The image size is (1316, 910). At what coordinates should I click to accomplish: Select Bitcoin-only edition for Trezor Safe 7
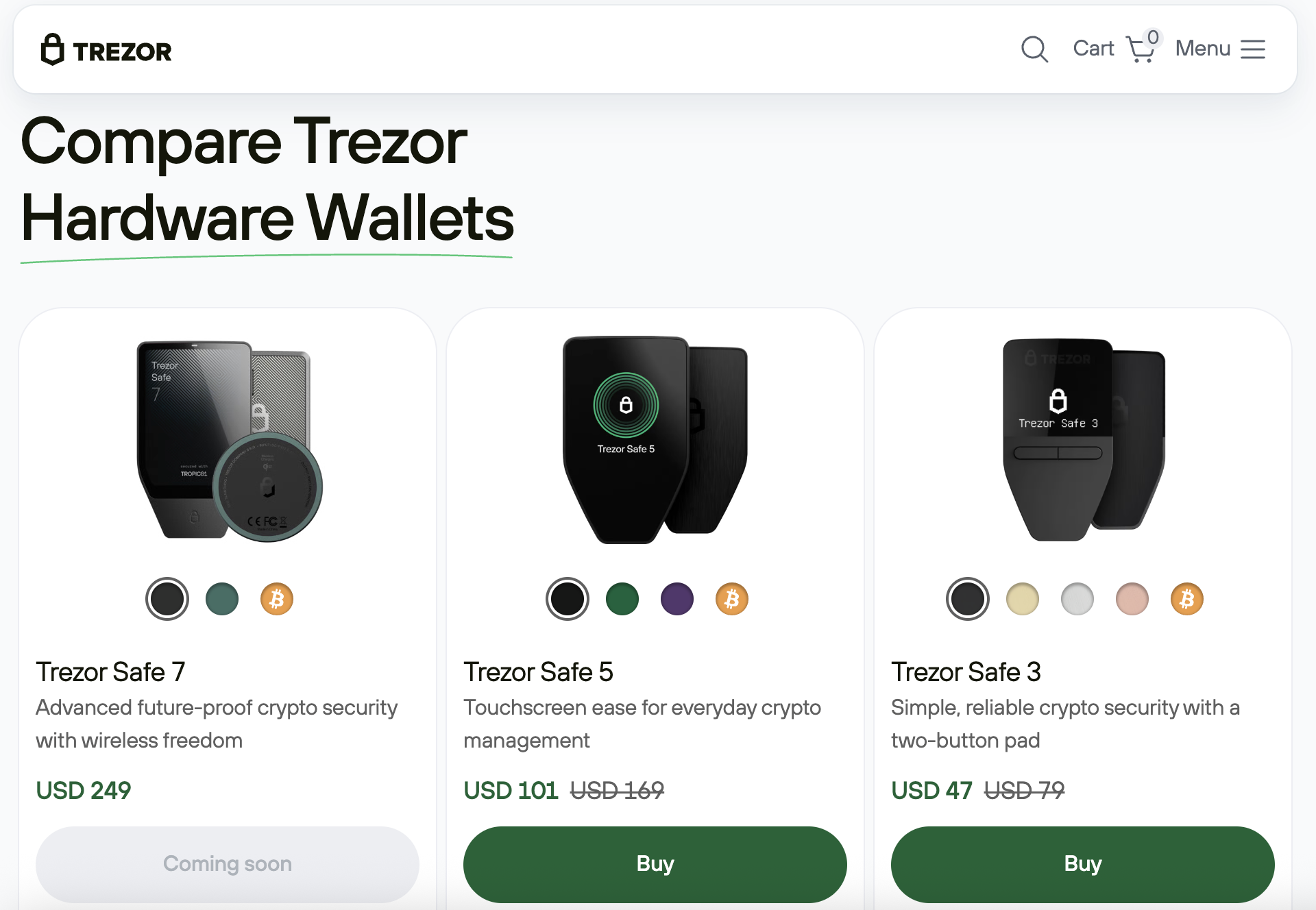click(x=277, y=599)
